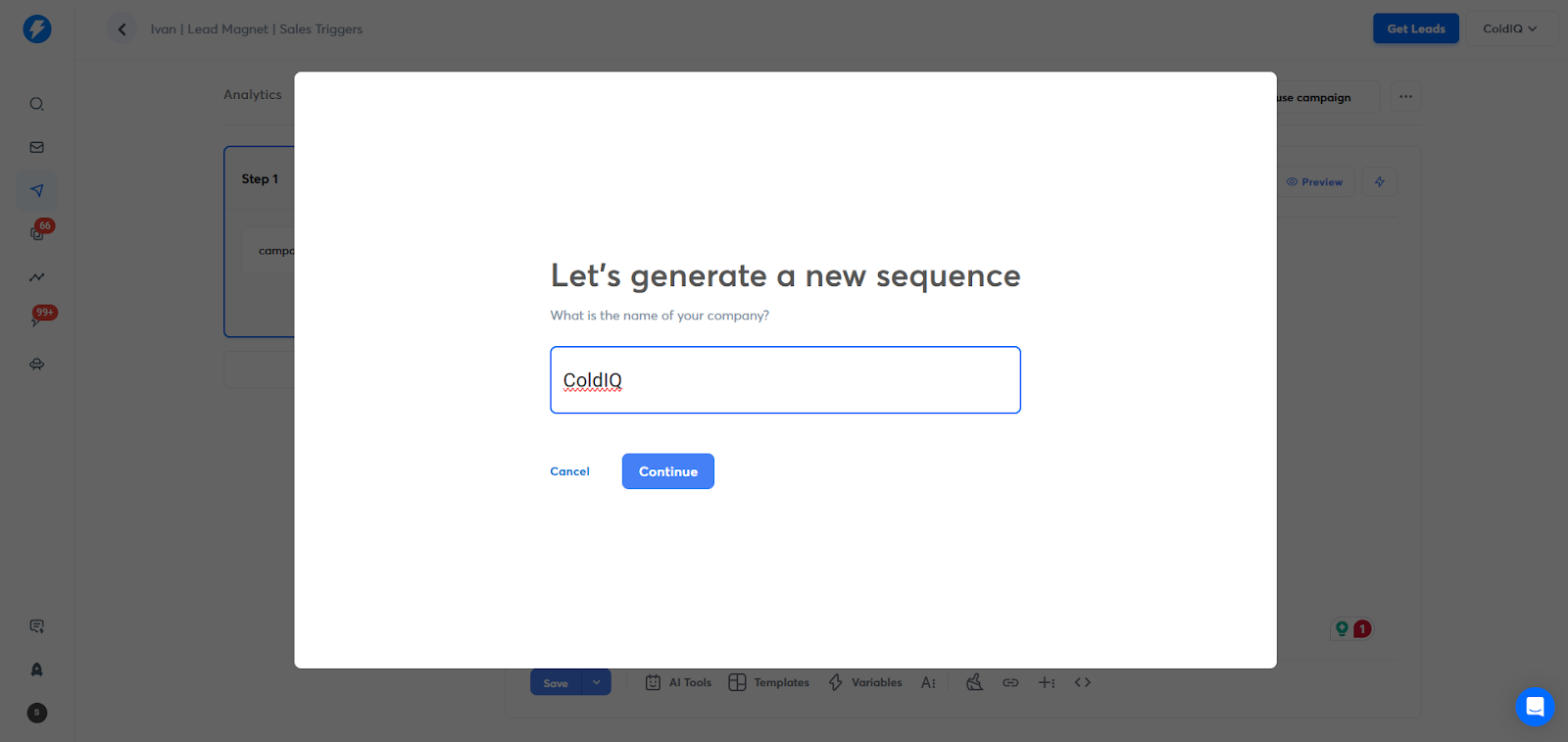This screenshot has width=1568, height=742.
Task: Switch to the Analytics tab
Action: 253,94
